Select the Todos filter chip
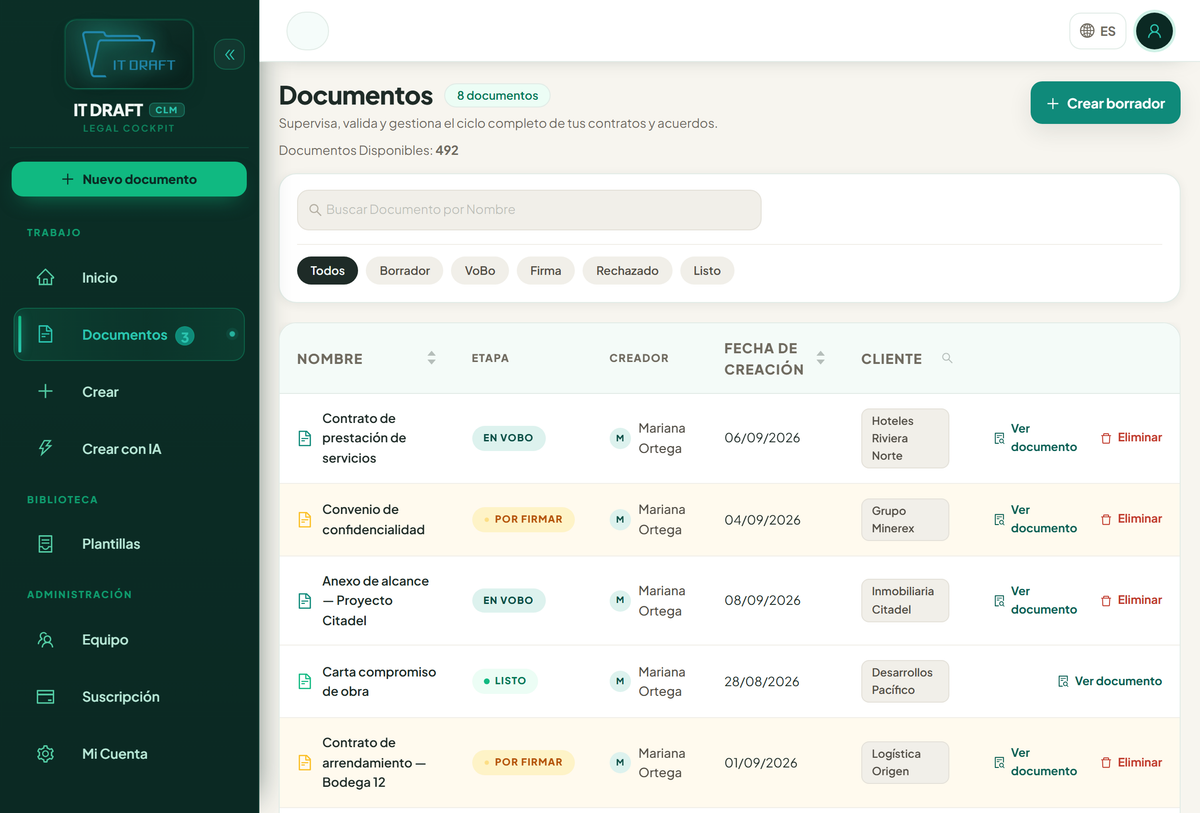Viewport: 1200px width, 813px height. click(327, 271)
